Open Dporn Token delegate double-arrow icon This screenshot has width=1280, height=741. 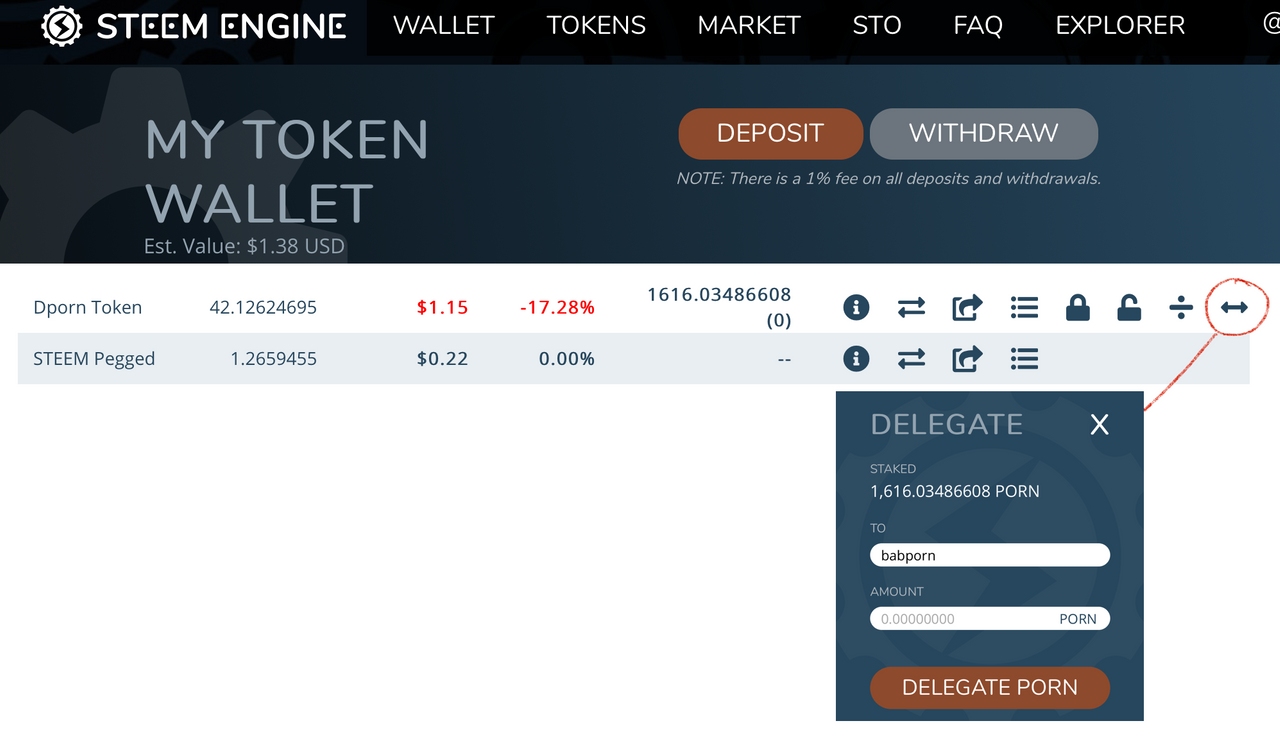click(1235, 308)
